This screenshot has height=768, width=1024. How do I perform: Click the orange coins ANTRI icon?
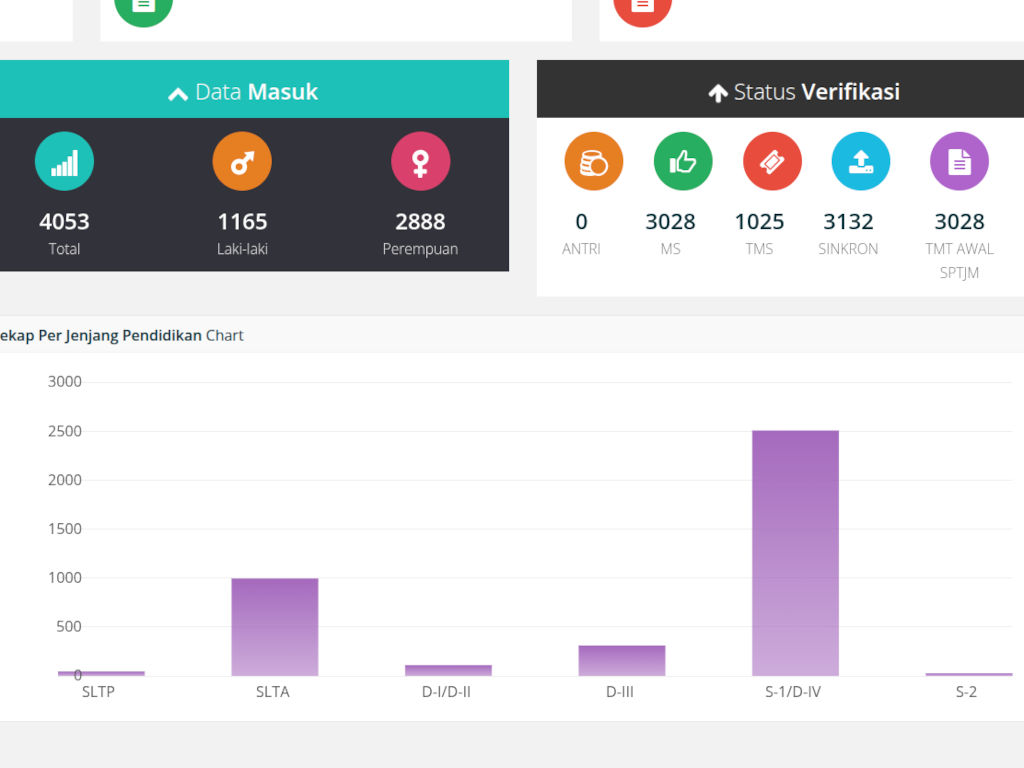point(593,161)
